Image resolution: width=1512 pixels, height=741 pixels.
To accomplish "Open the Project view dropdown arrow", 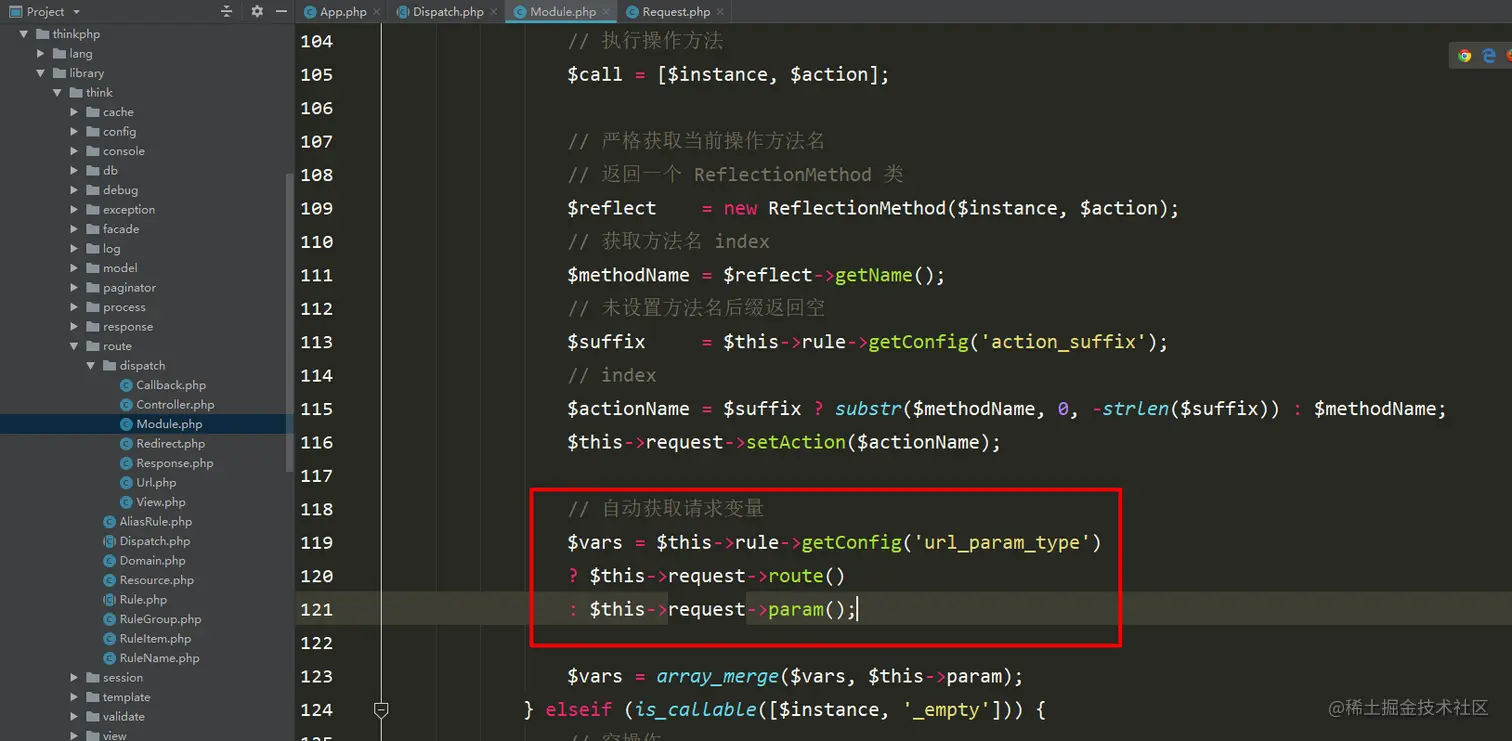I will (76, 12).
